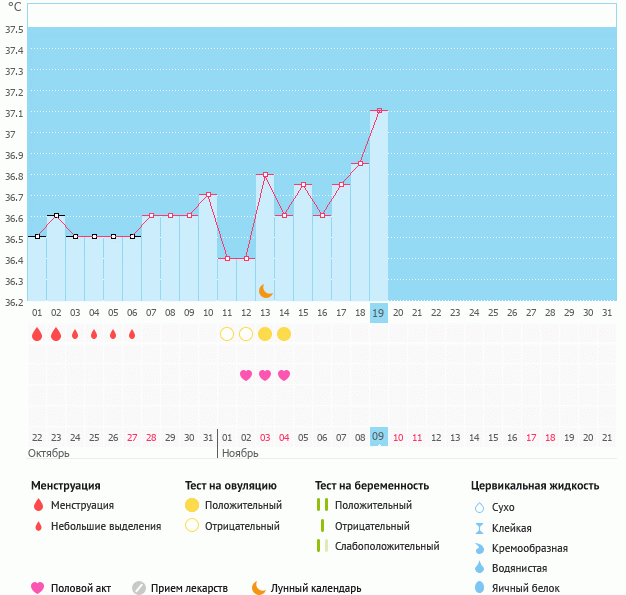Click the orange moon icon beside Лунный календарь
Viewport: 626px width, 595px height.
click(259, 588)
